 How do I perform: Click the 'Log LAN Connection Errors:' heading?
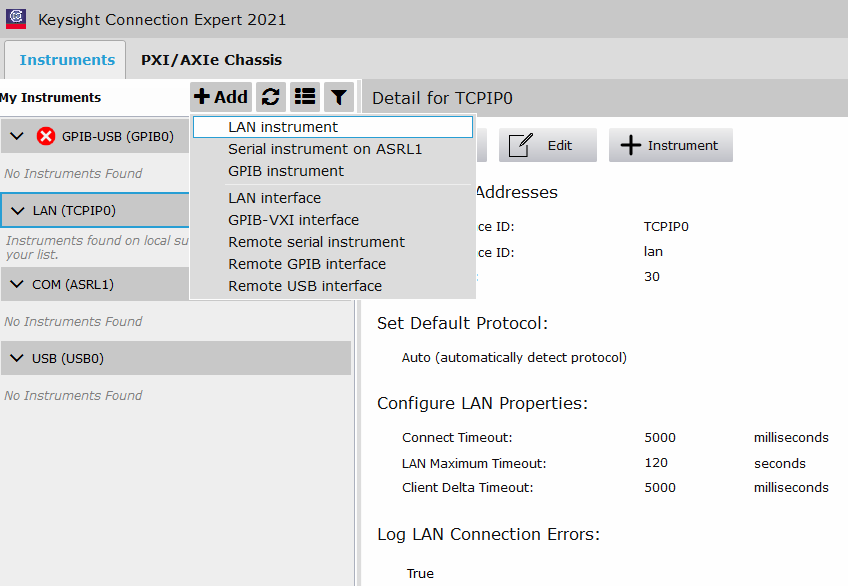(488, 535)
